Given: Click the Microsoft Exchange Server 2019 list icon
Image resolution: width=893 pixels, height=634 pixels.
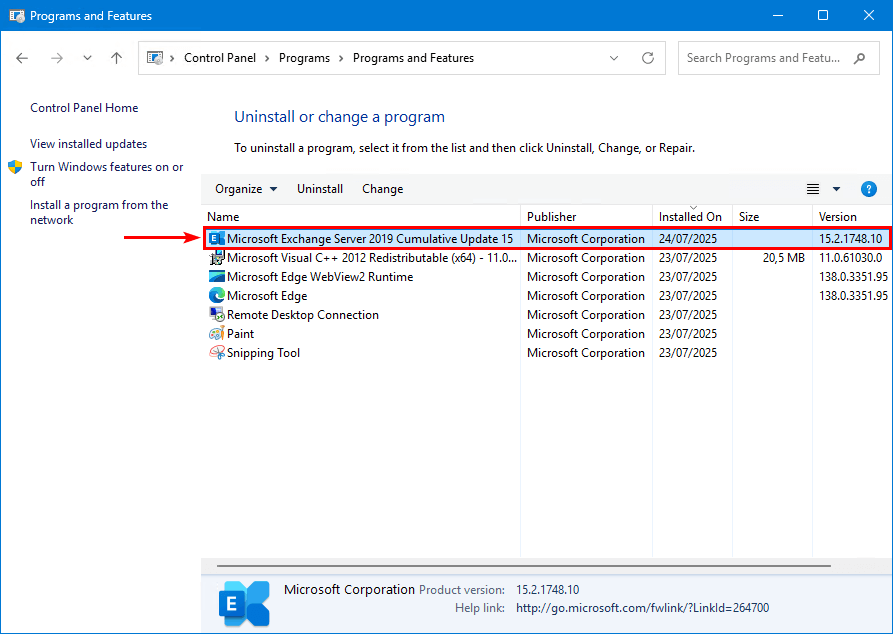Looking at the screenshot, I should pos(216,239).
